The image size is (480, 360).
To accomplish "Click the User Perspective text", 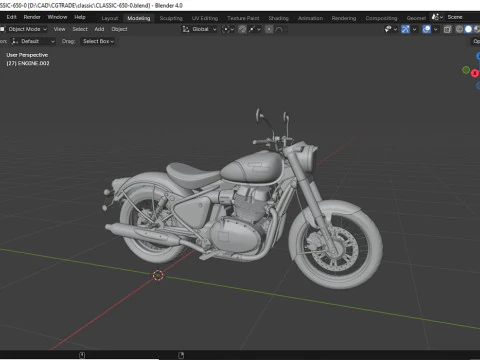I will [x=27, y=55].
